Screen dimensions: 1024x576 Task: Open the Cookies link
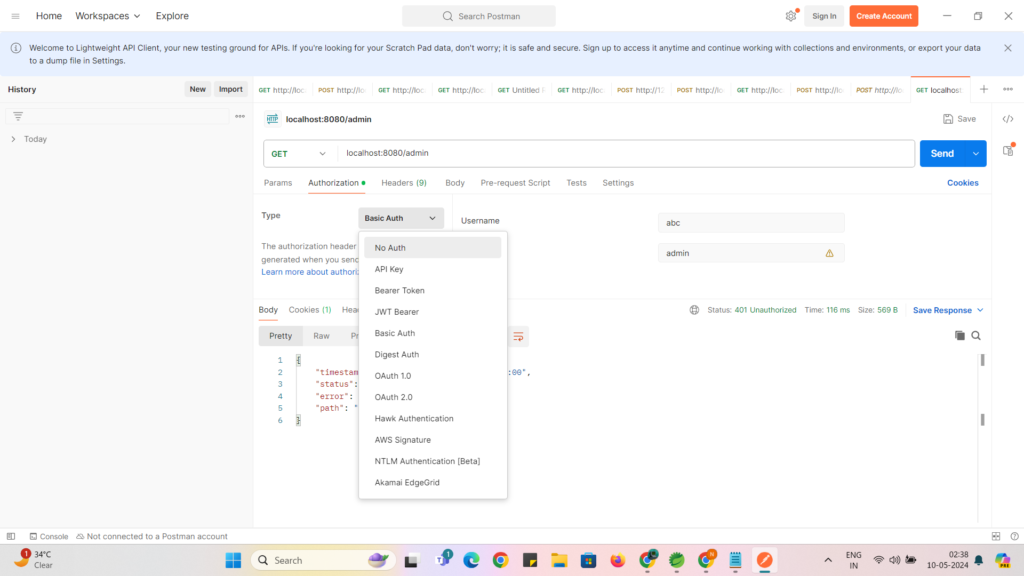(963, 183)
